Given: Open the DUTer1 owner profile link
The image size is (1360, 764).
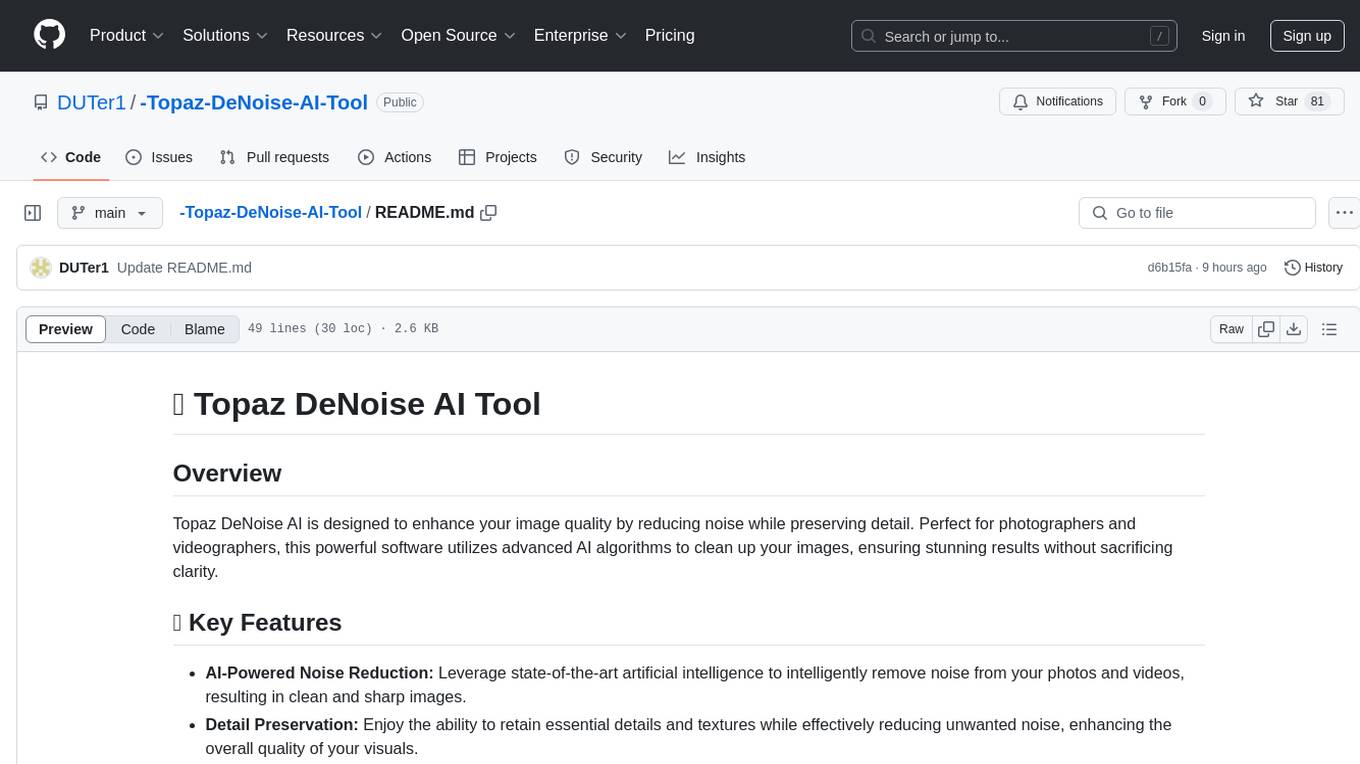Looking at the screenshot, I should [x=91, y=102].
